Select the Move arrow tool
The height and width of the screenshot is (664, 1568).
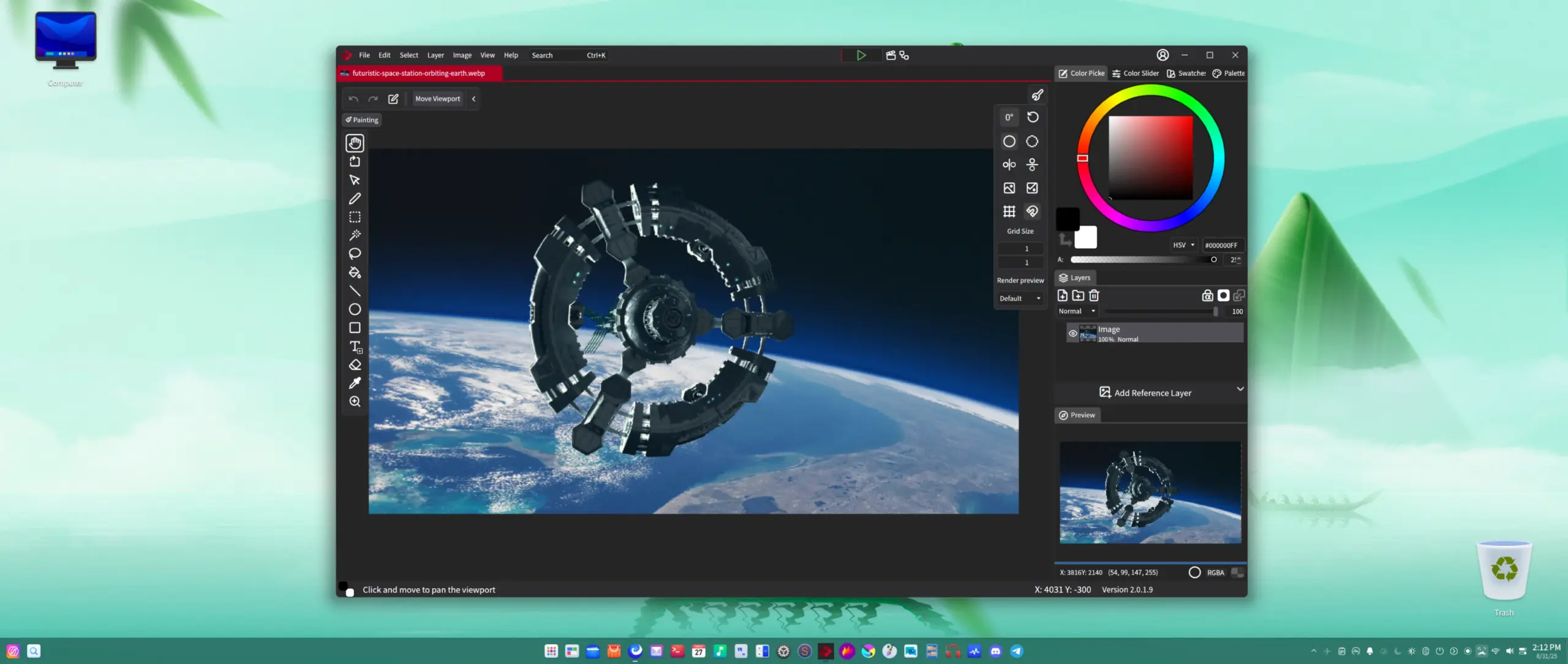[x=355, y=180]
